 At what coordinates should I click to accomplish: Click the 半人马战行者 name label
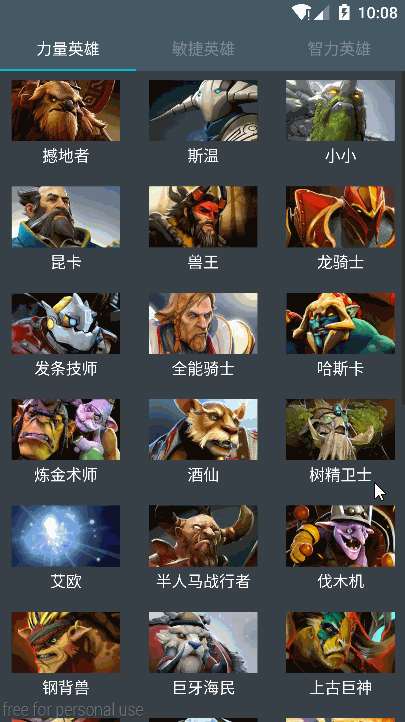pos(203,581)
